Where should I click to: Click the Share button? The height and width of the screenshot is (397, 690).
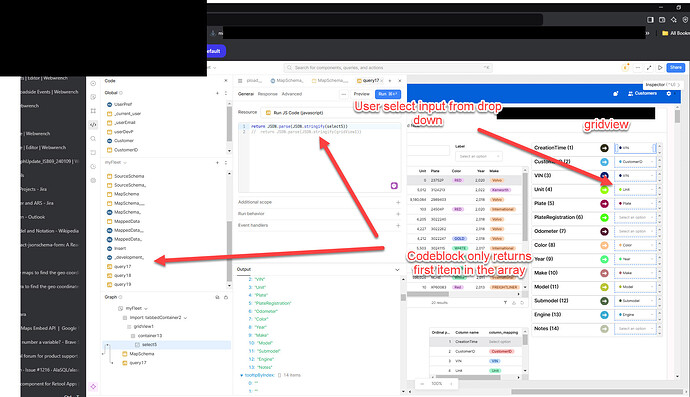[x=675, y=67]
